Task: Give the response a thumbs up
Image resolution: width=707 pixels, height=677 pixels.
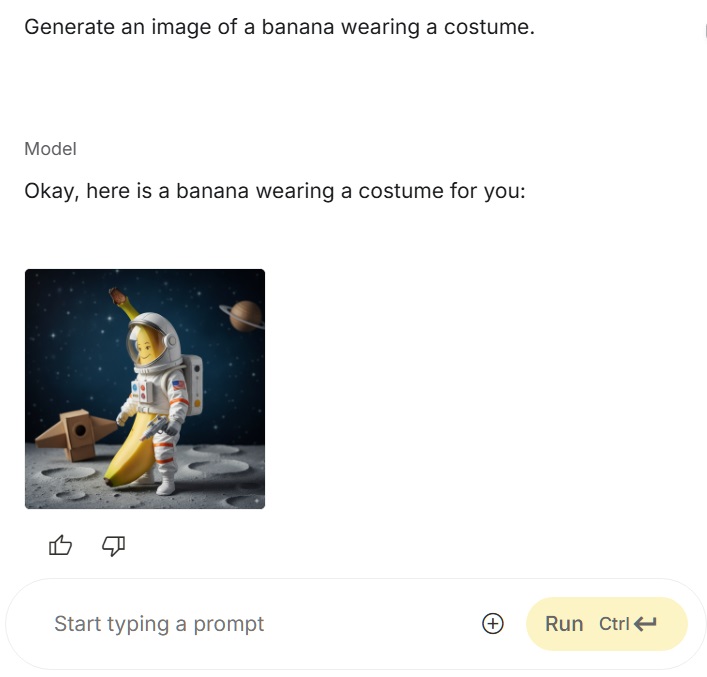Action: pyautogui.click(x=60, y=545)
